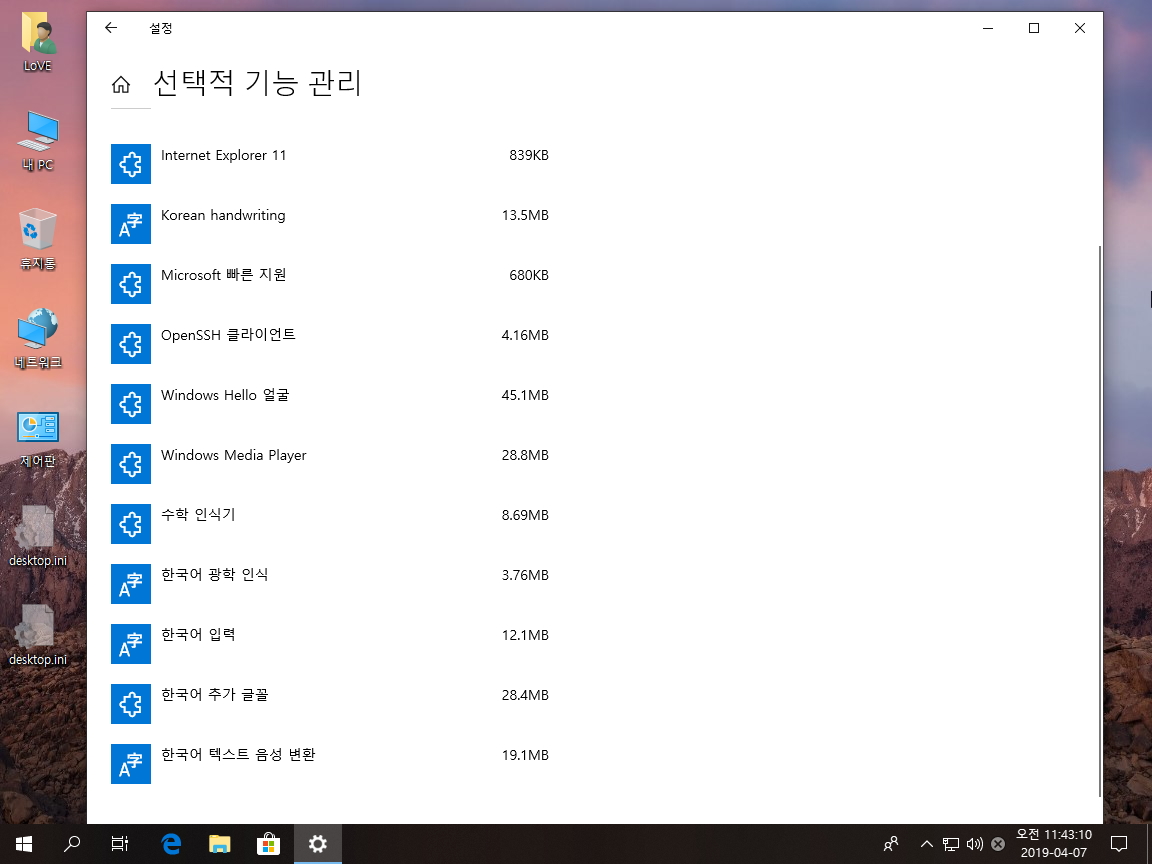Click the 3.76MB size value
This screenshot has width=1152, height=864.
tap(525, 575)
